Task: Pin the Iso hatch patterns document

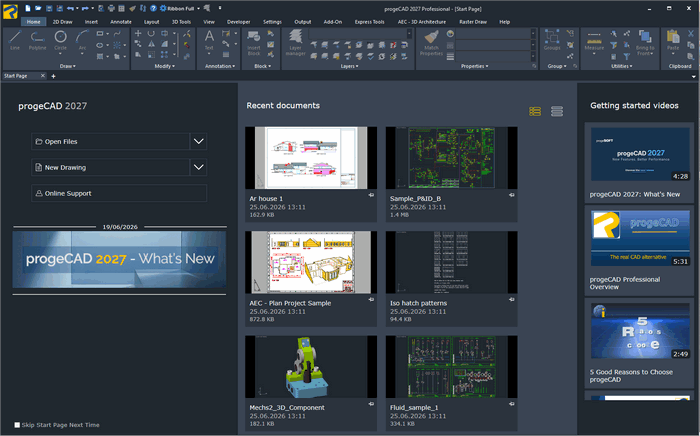Action: point(512,299)
